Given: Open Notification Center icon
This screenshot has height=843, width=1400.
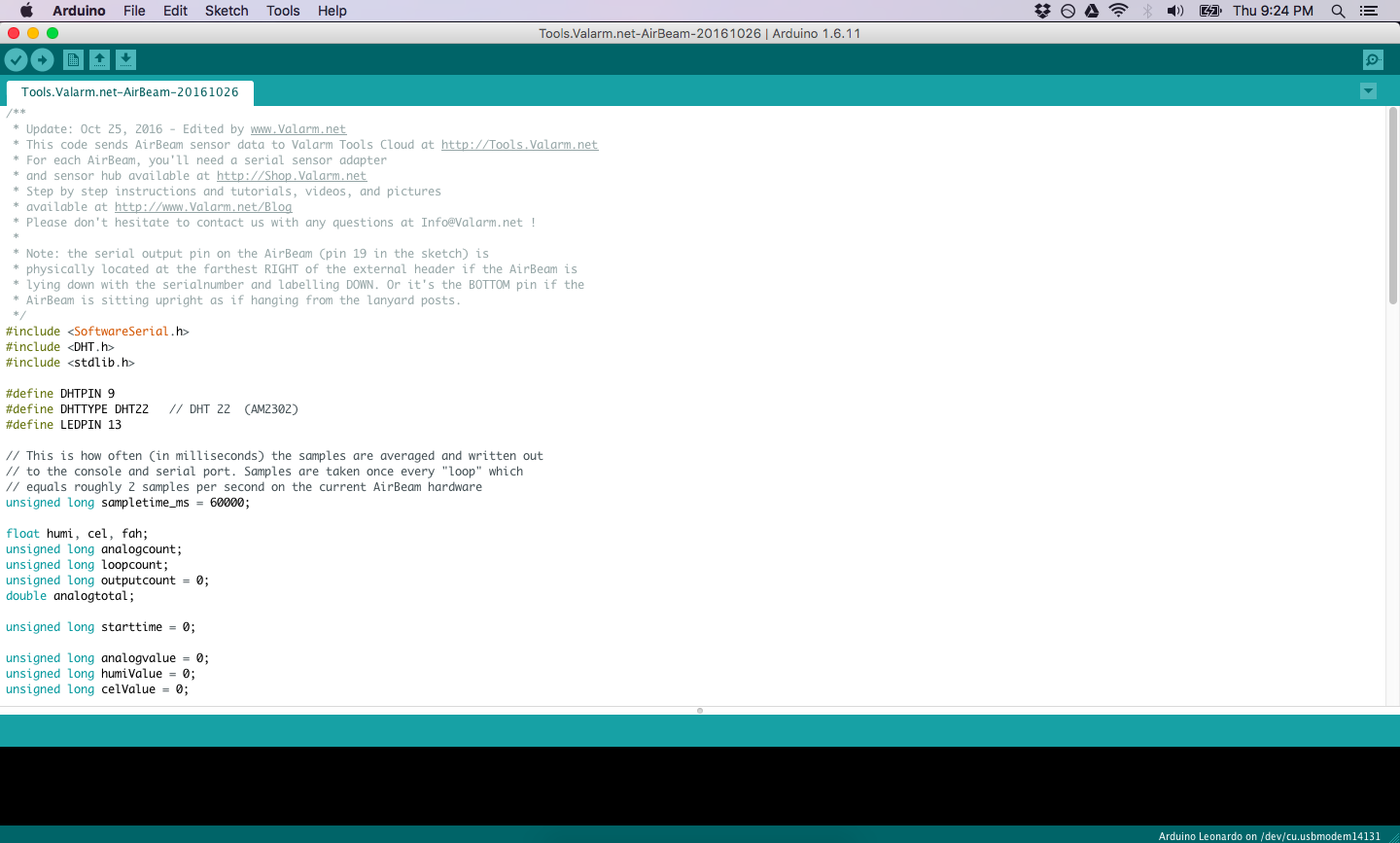Looking at the screenshot, I should coord(1369,11).
